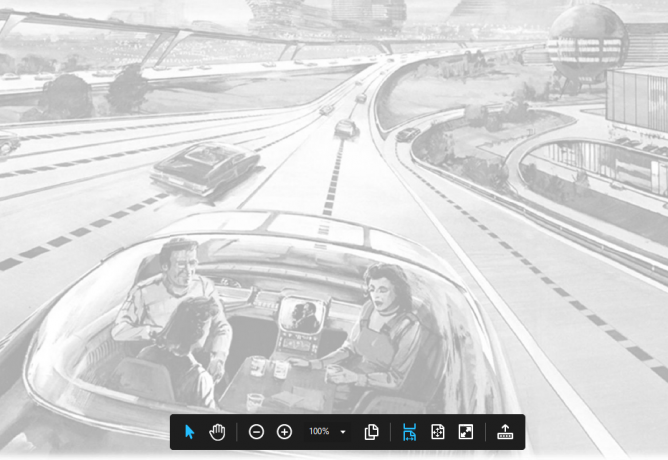Toggle the highlighted fit-width scrolling mode

point(409,432)
